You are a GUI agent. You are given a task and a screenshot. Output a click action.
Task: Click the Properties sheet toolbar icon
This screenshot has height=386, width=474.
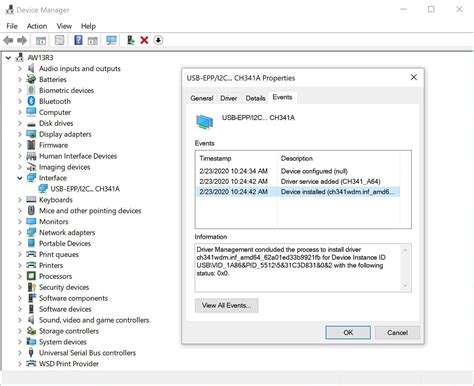[59, 40]
